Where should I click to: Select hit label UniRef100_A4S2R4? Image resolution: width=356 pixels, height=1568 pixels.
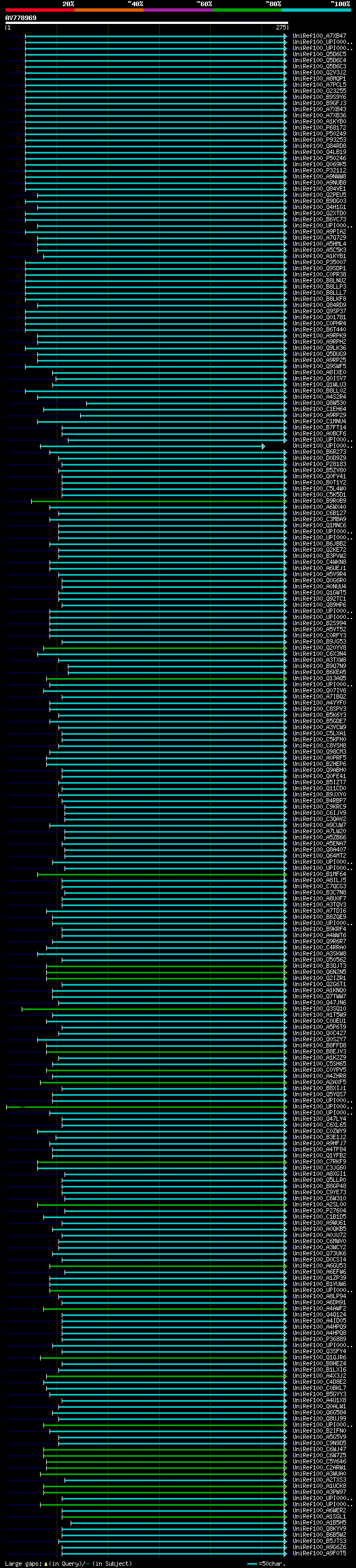click(x=319, y=397)
